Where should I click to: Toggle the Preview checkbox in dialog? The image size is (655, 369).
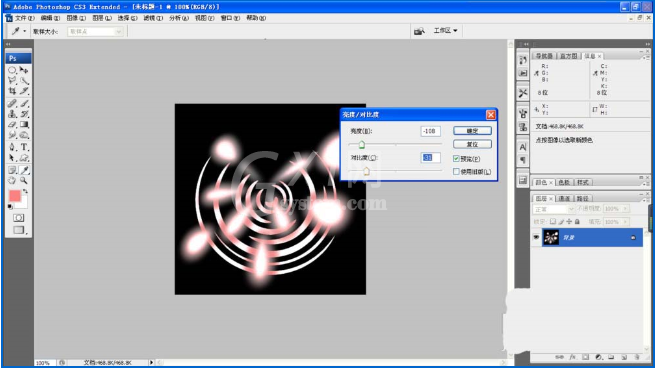[456, 159]
